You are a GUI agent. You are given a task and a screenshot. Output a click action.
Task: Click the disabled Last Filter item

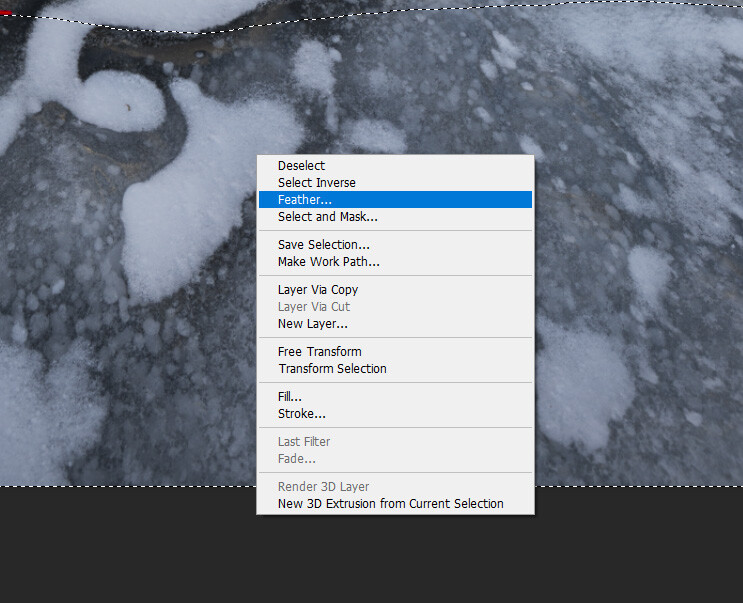(x=395, y=441)
